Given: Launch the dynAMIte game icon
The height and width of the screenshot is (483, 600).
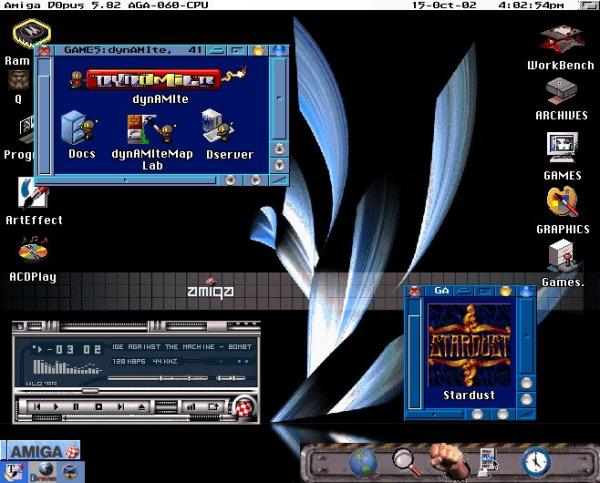Looking at the screenshot, I should [158, 79].
